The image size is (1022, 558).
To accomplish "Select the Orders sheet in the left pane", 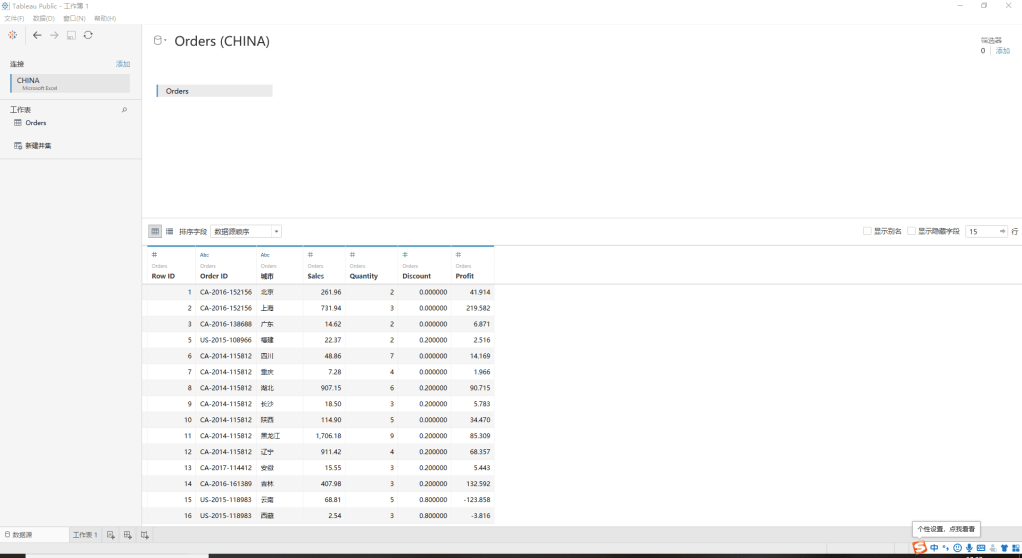I will pos(35,123).
